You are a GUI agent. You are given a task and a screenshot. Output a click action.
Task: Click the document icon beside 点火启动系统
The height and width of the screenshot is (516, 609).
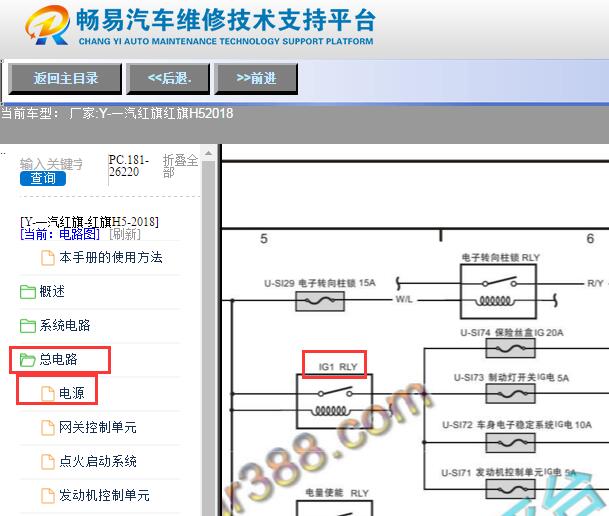(48, 461)
